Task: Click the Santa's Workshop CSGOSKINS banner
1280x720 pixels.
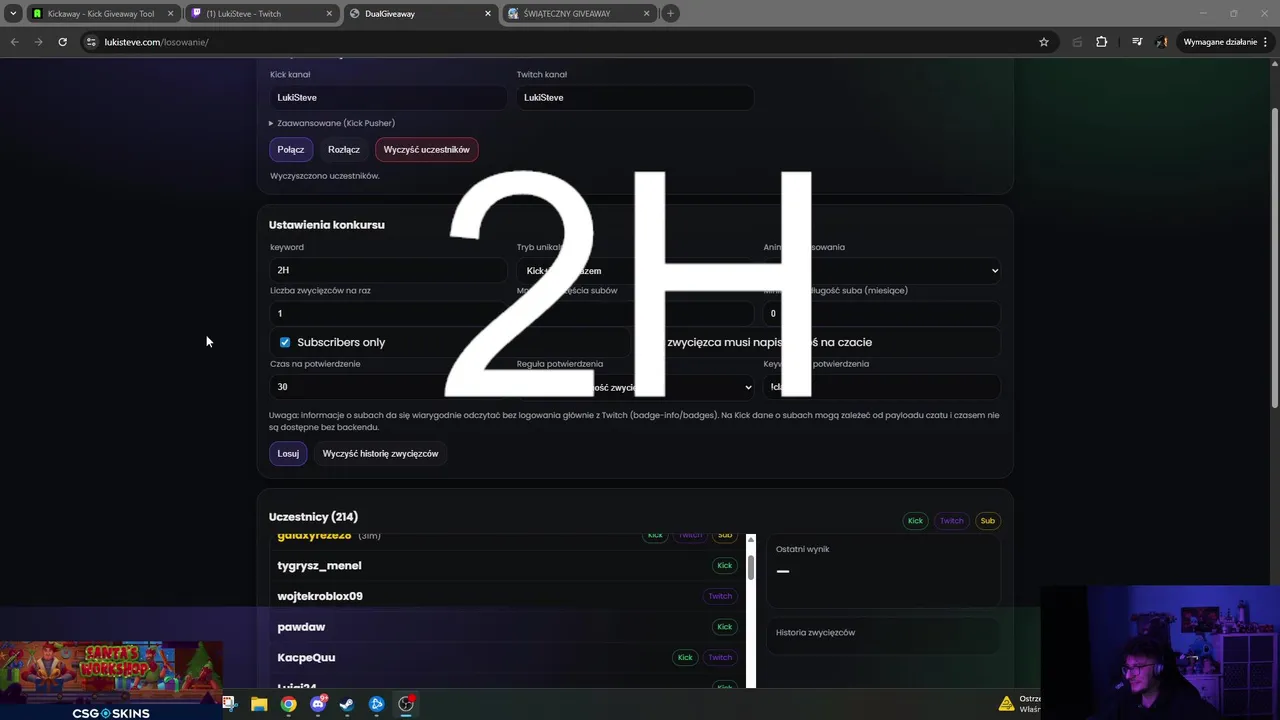Action: (x=111, y=680)
